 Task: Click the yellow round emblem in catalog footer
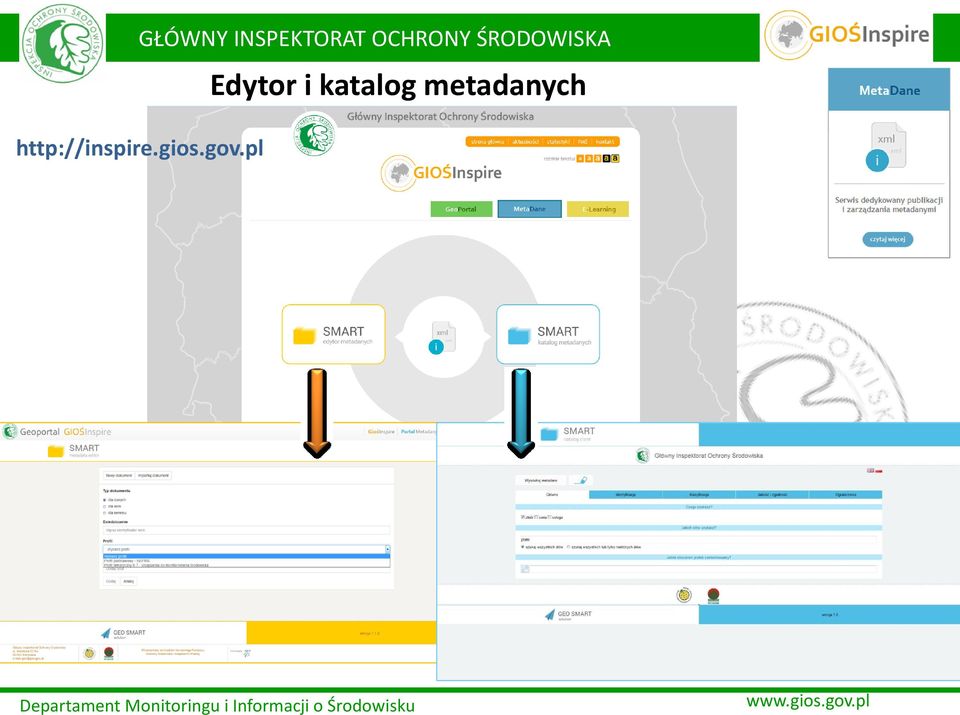pyautogui.click(x=684, y=594)
